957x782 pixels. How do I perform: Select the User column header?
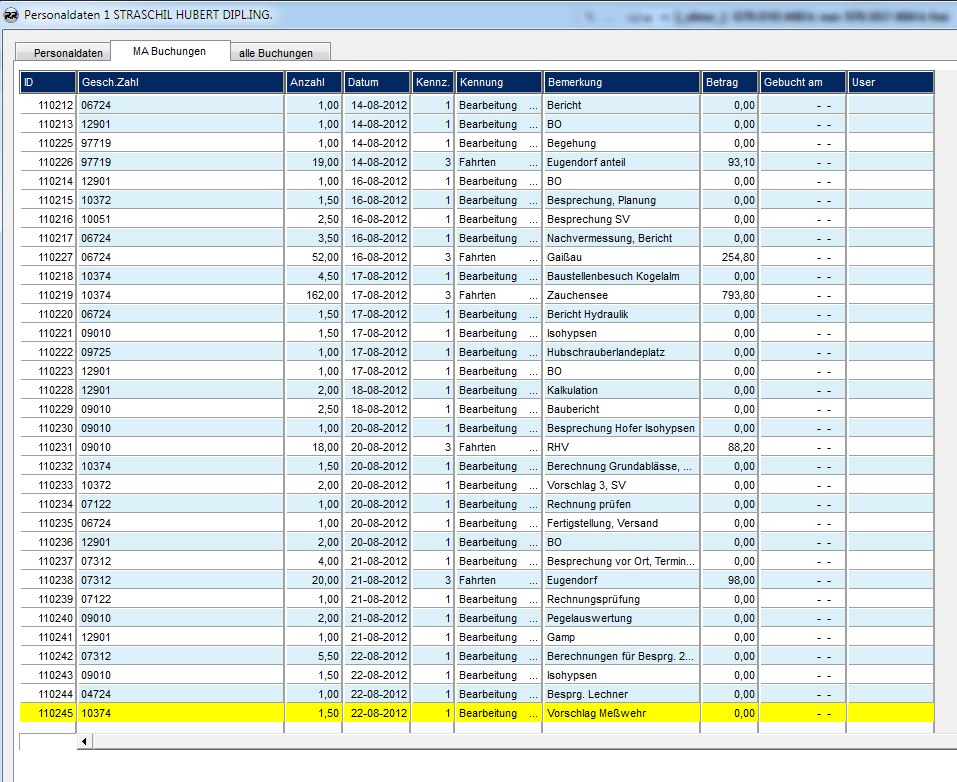(890, 83)
